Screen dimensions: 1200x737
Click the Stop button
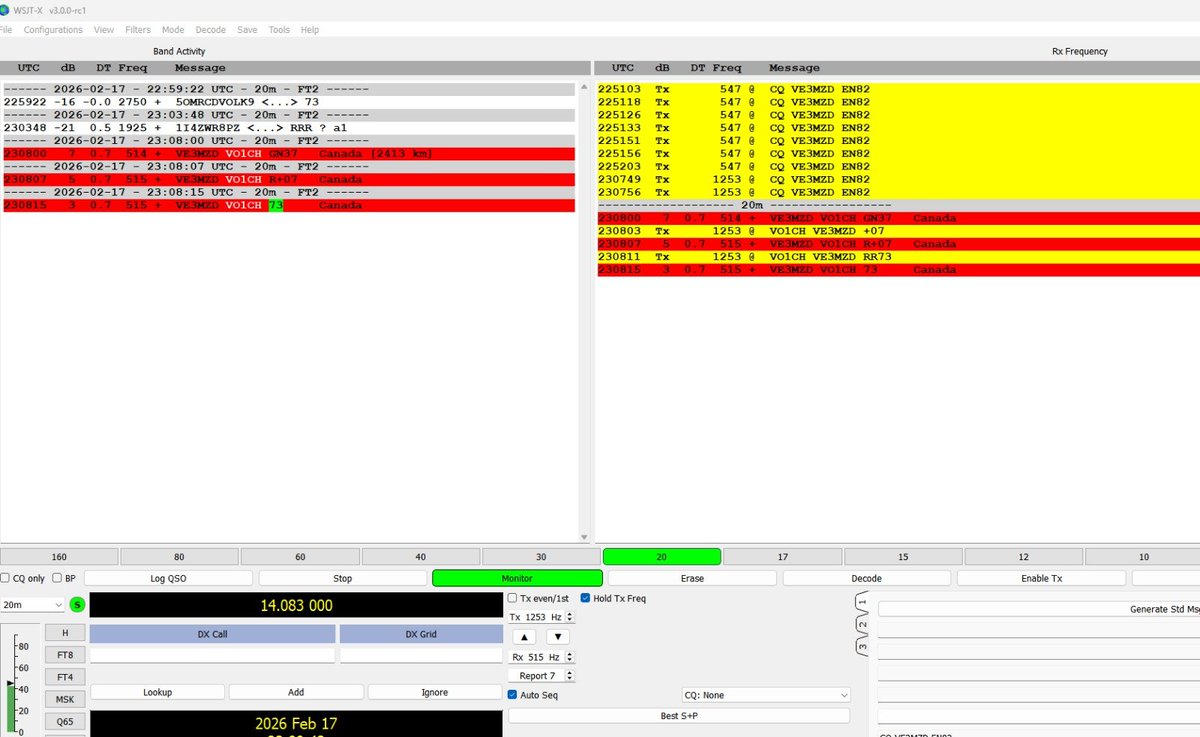coord(342,578)
